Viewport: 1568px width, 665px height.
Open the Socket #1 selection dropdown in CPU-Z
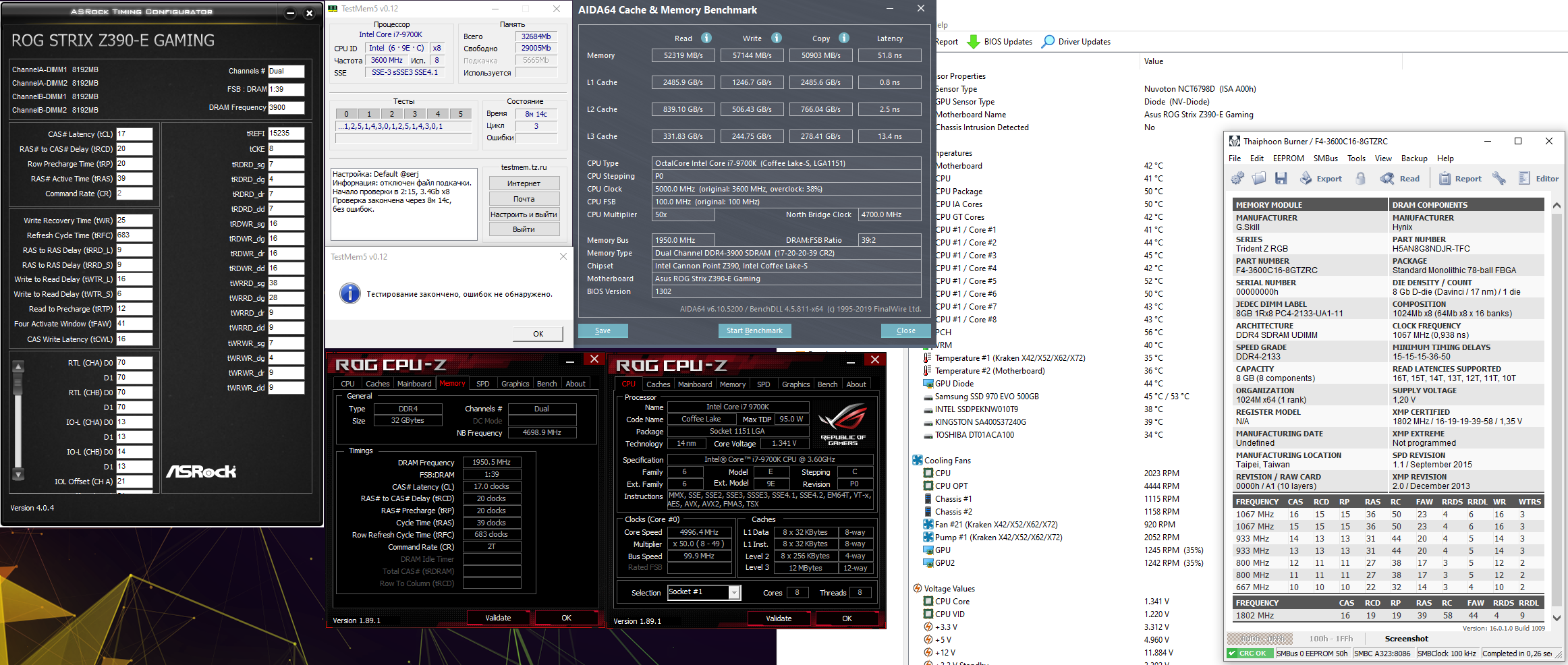[734, 592]
